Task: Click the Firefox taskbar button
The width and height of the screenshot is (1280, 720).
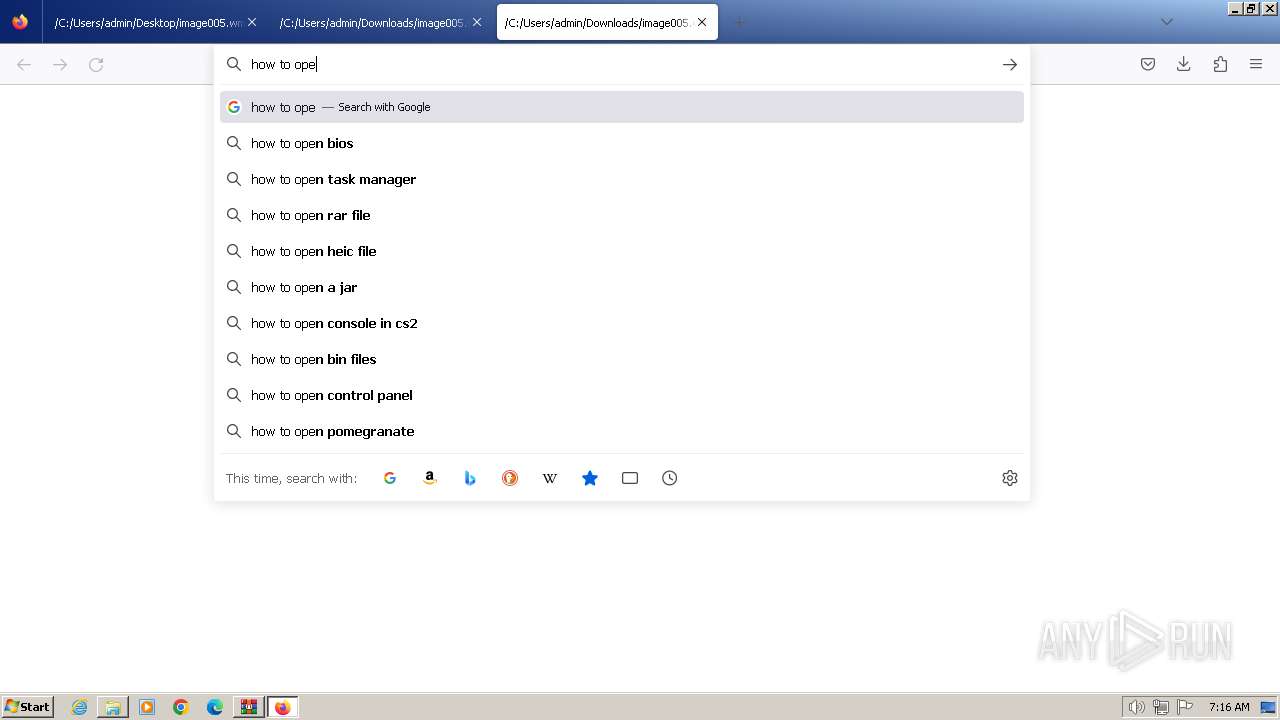Action: [x=282, y=707]
